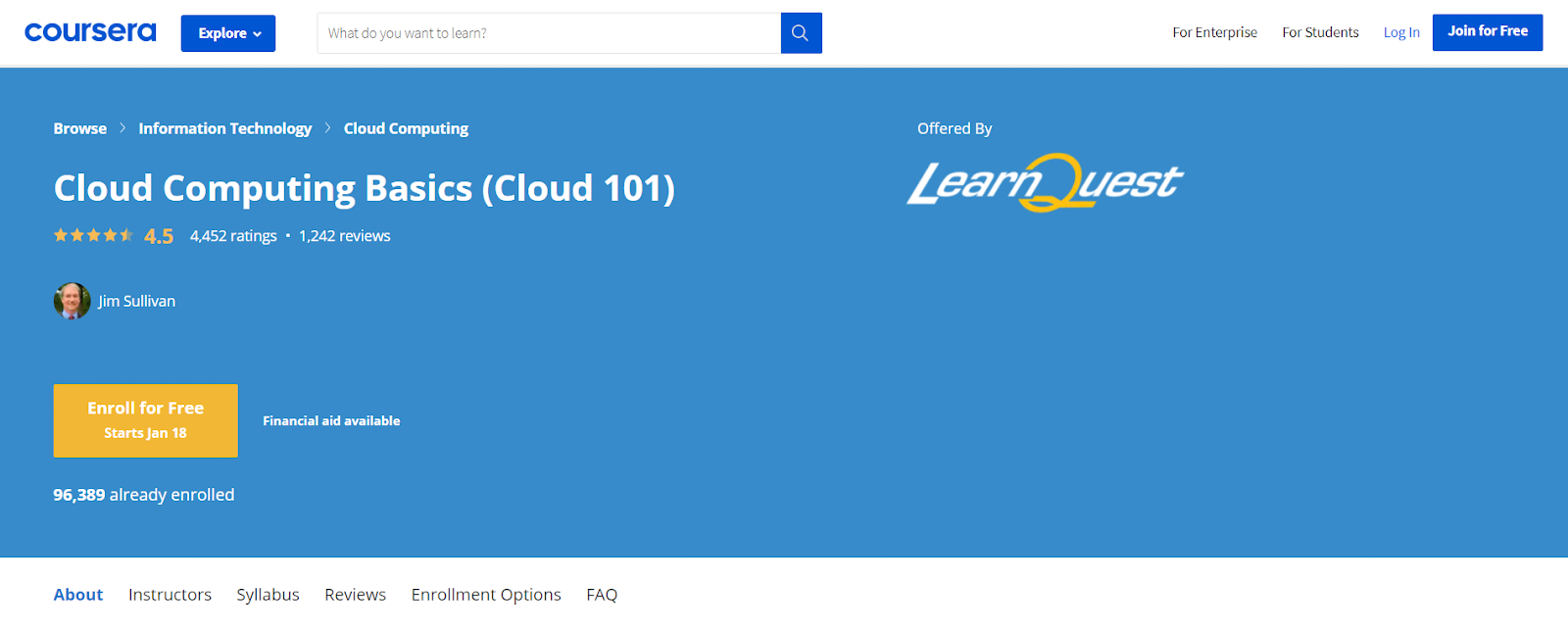
Task: Go to Browse breadcrumb
Action: coord(80,128)
